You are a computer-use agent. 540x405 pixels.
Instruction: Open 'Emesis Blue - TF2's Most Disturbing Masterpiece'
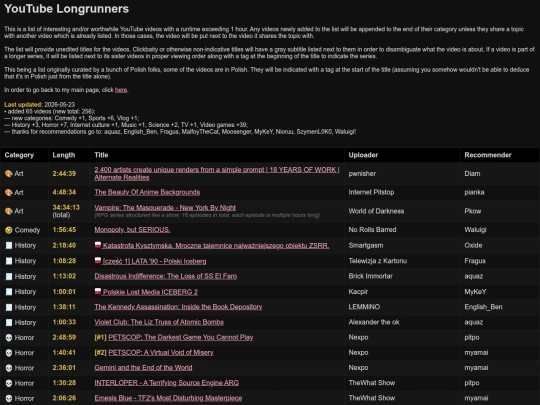(168, 398)
